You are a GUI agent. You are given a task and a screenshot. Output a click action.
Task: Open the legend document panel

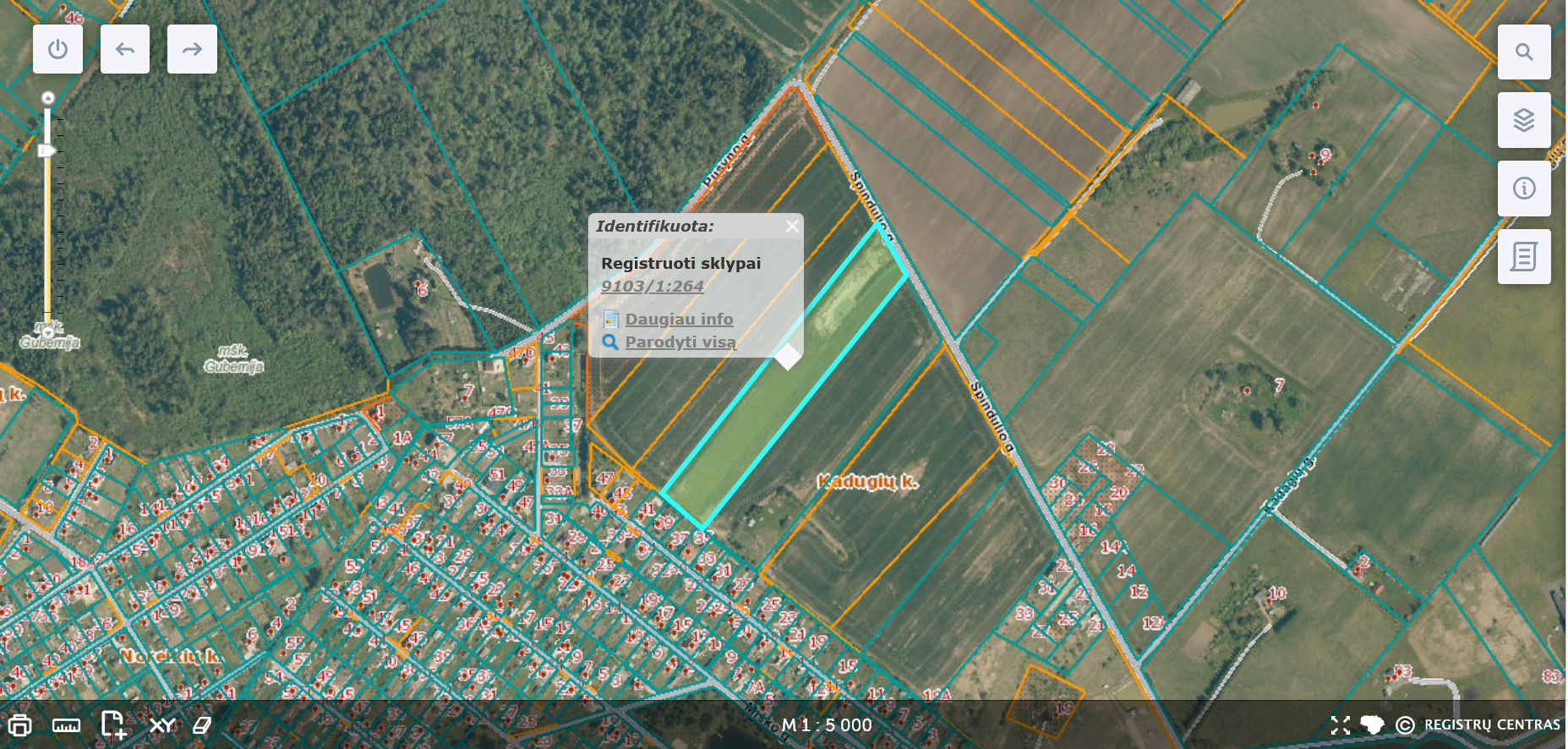pos(1523,256)
